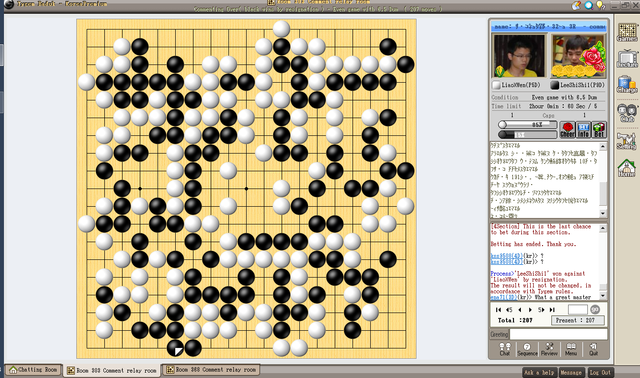
Task: Jump to the first move
Action: point(498,310)
